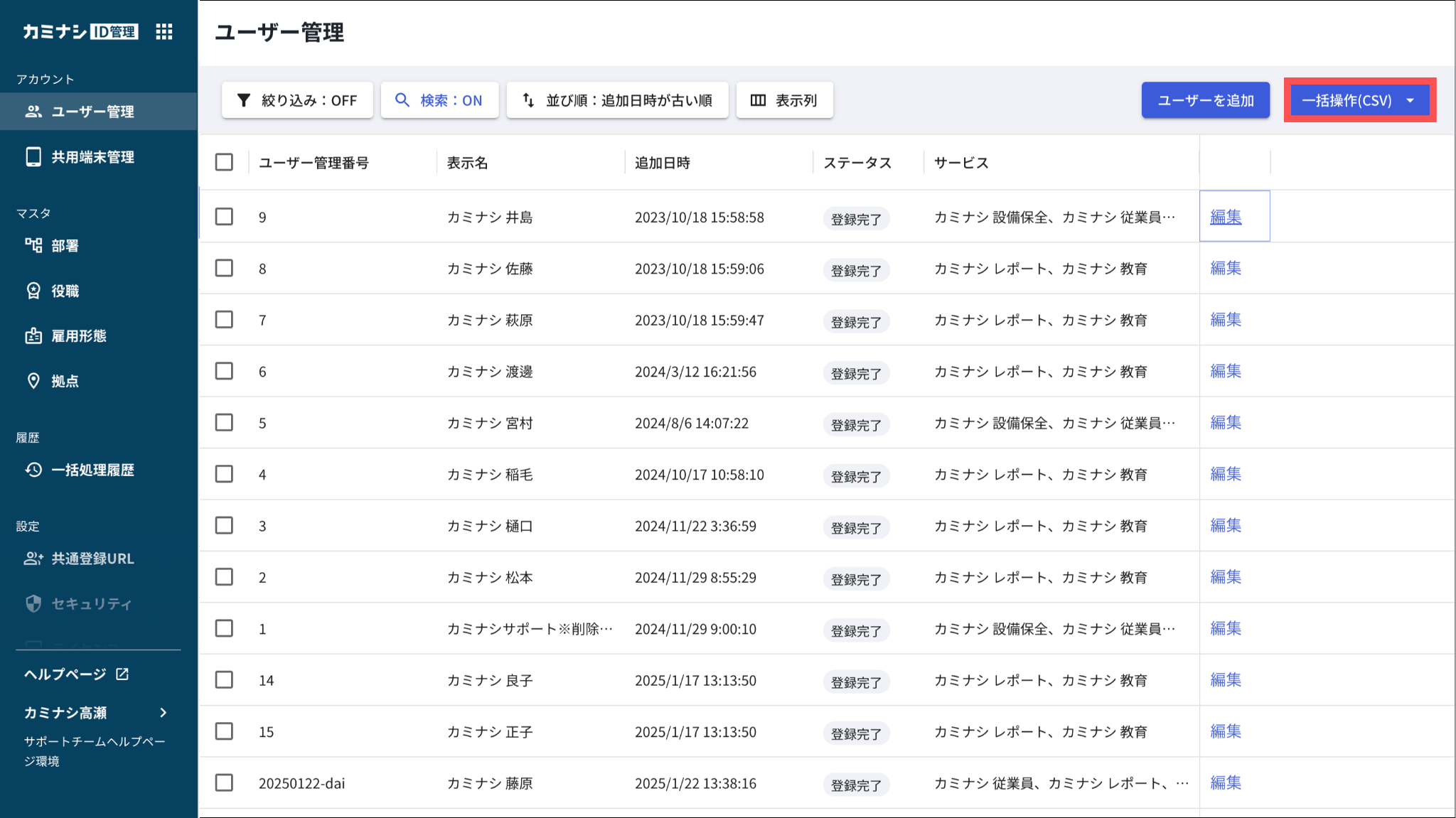Viewport: 1456px width, 818px height.
Task: Open the app switcher grid icon
Action: point(164,31)
